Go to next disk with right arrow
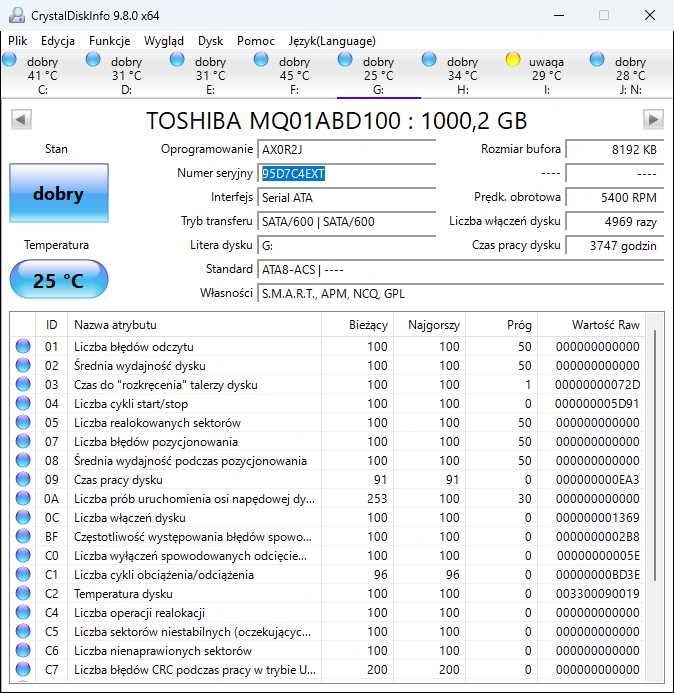The image size is (674, 693). [653, 119]
